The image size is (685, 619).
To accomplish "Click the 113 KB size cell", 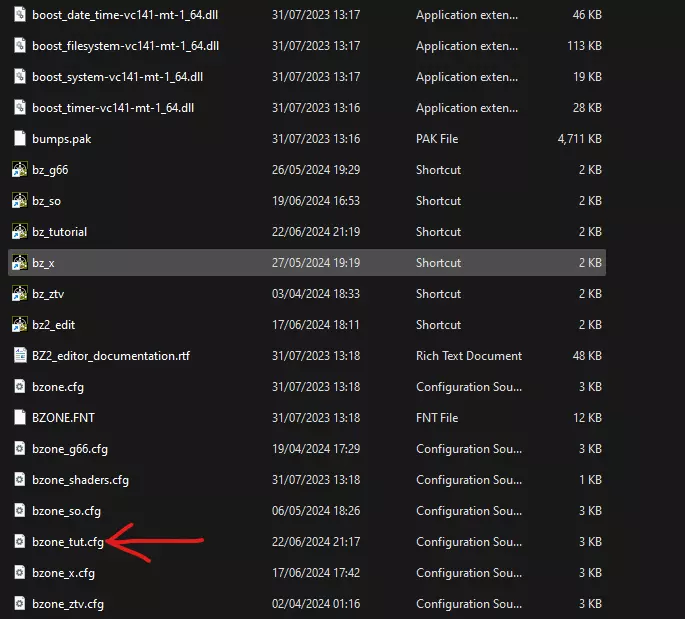I will coord(585,45).
